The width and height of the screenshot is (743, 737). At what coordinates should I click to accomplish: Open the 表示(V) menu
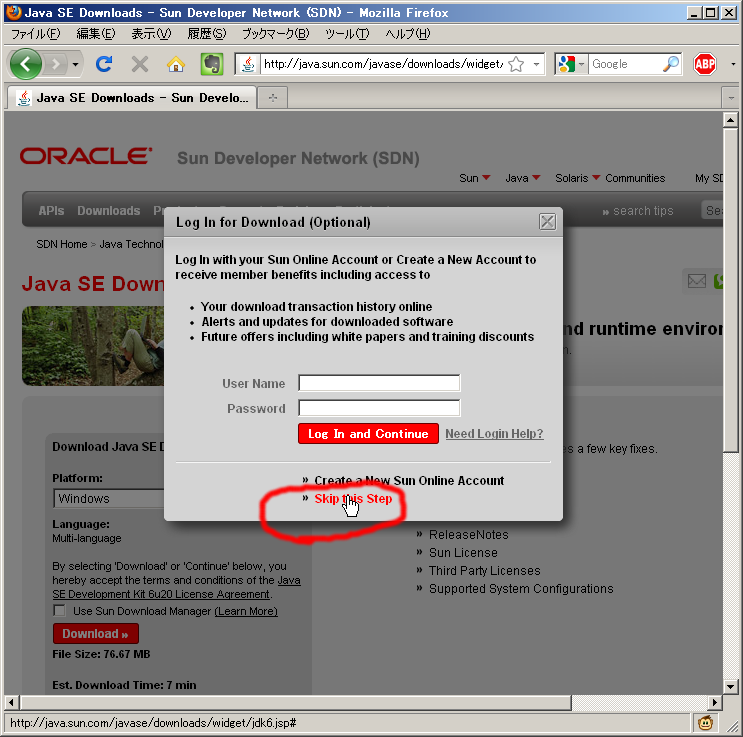[151, 34]
